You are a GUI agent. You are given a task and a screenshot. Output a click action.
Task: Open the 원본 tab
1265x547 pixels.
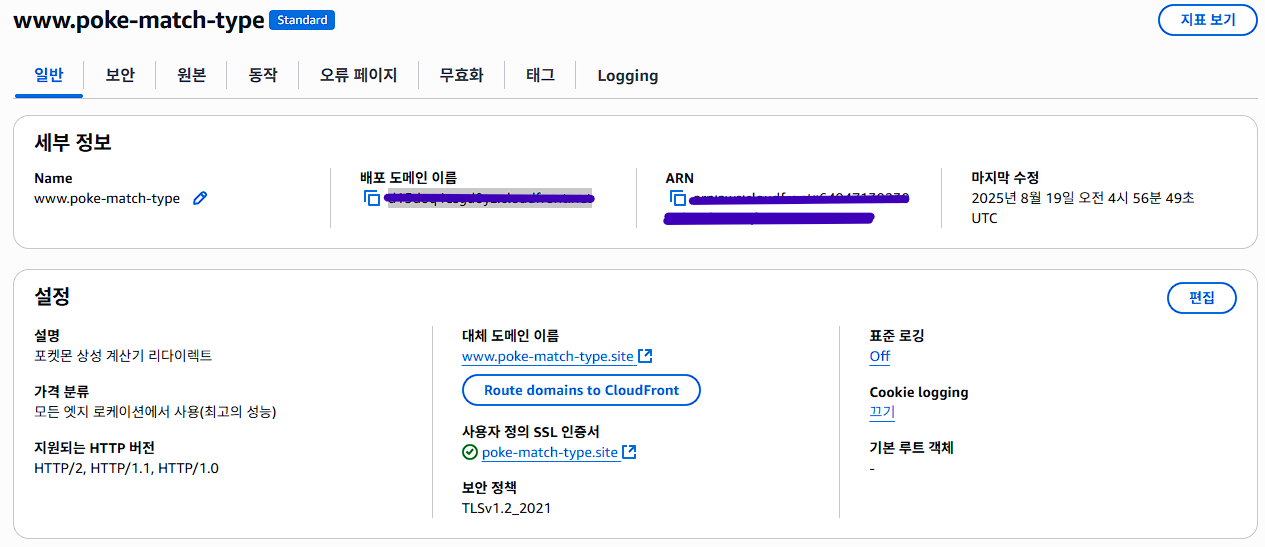(191, 75)
